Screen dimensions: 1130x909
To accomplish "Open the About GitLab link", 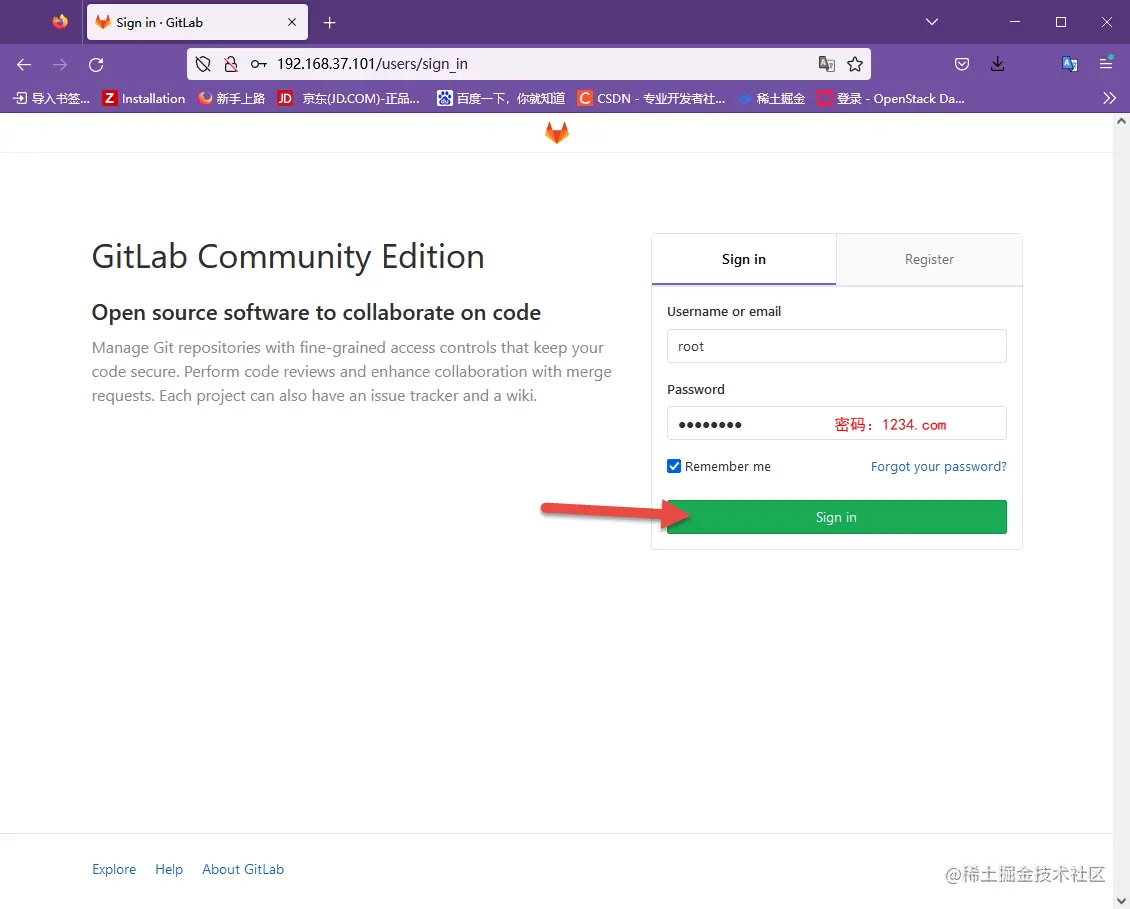I will pos(243,869).
